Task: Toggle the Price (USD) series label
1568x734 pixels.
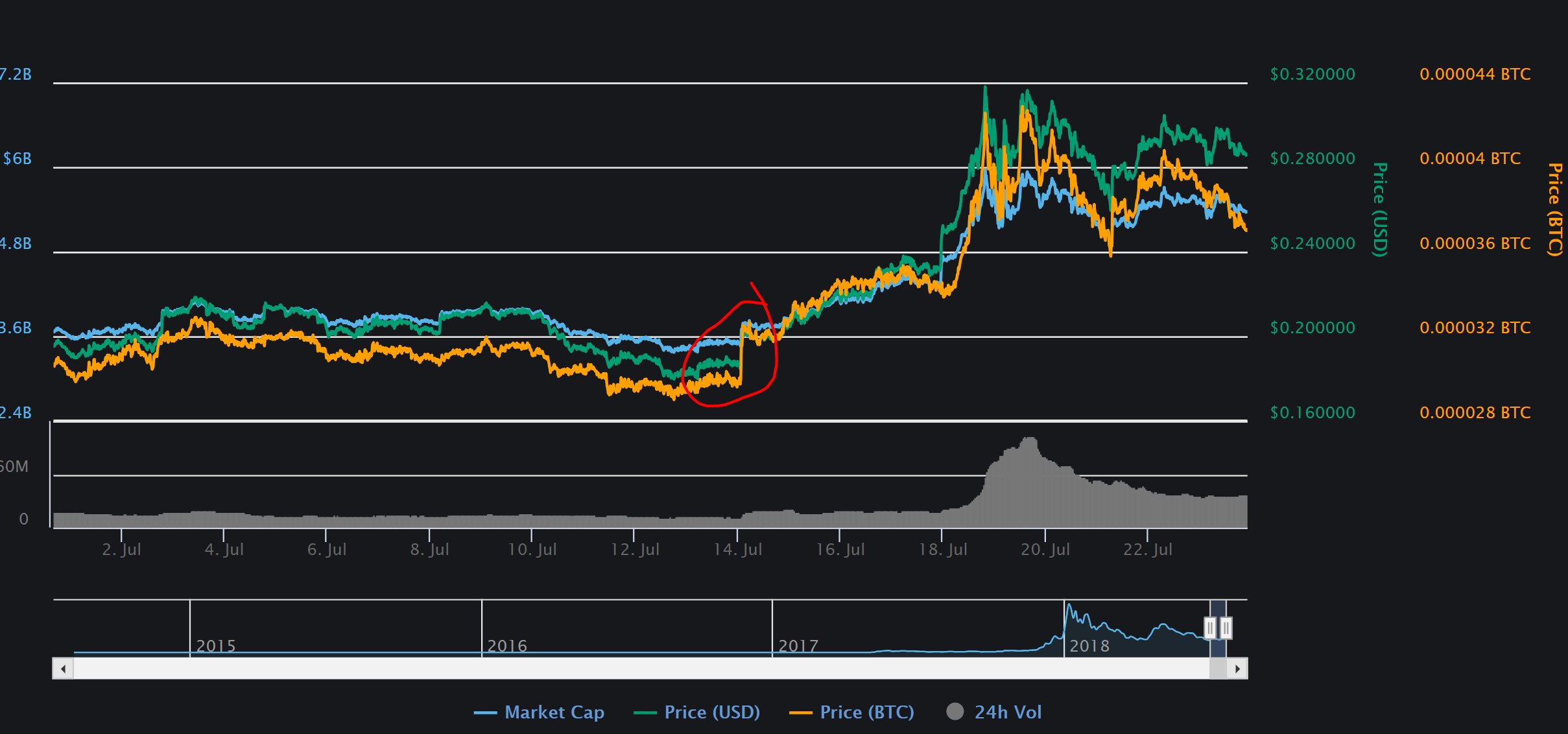Action: 712,712
